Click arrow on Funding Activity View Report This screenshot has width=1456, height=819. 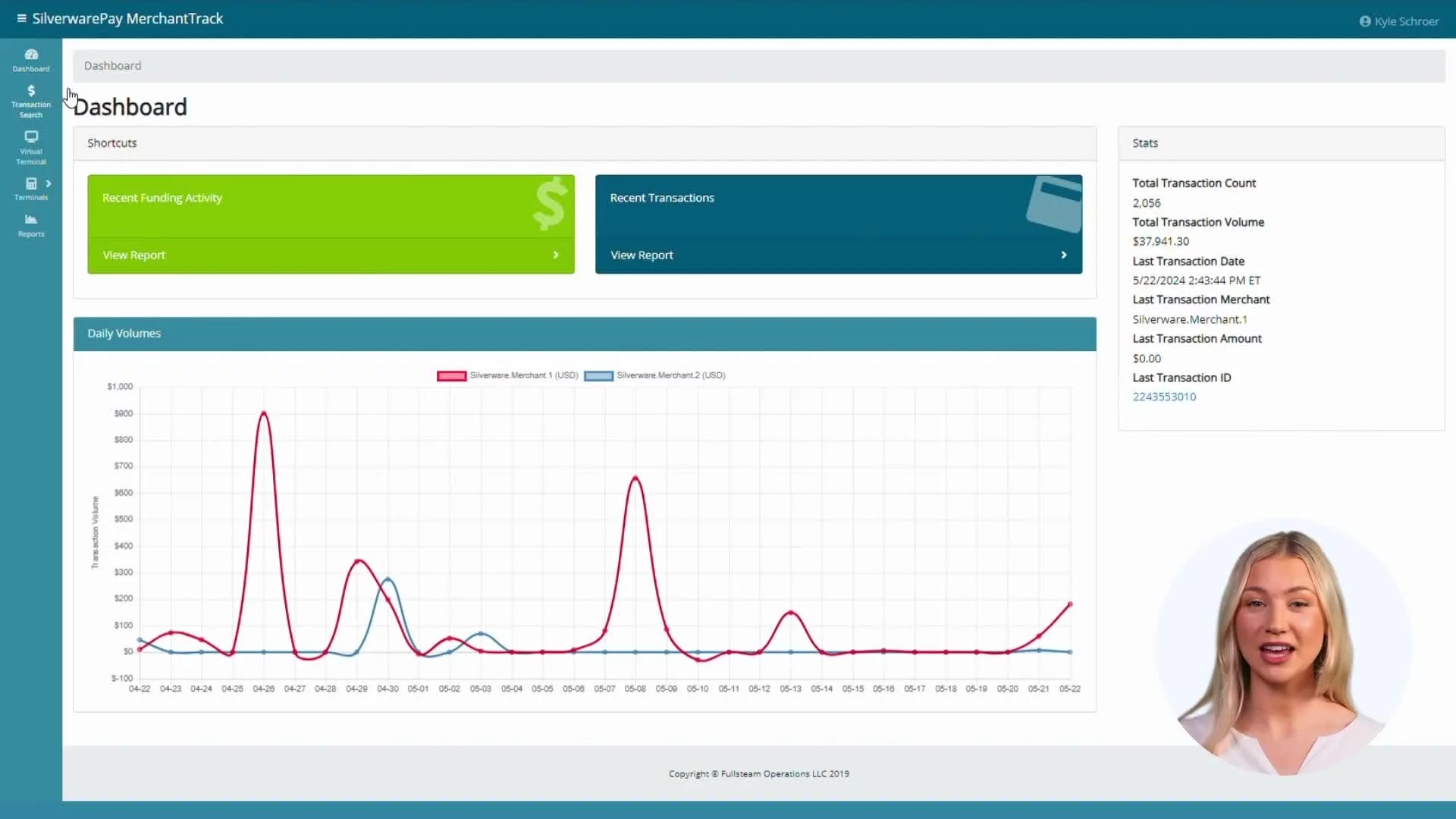(x=556, y=255)
